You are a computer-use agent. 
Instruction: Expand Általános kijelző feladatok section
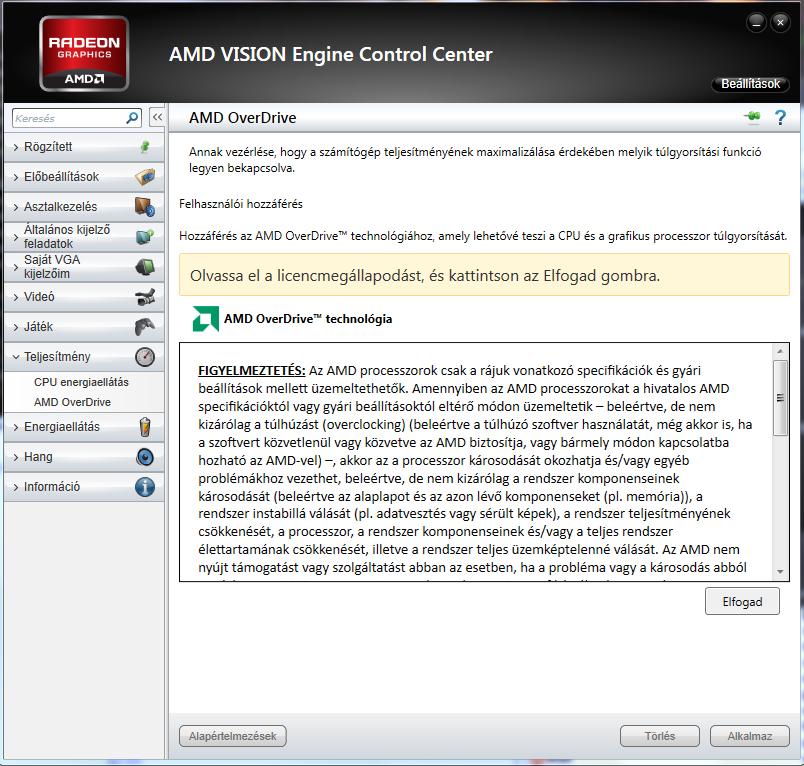click(x=84, y=237)
